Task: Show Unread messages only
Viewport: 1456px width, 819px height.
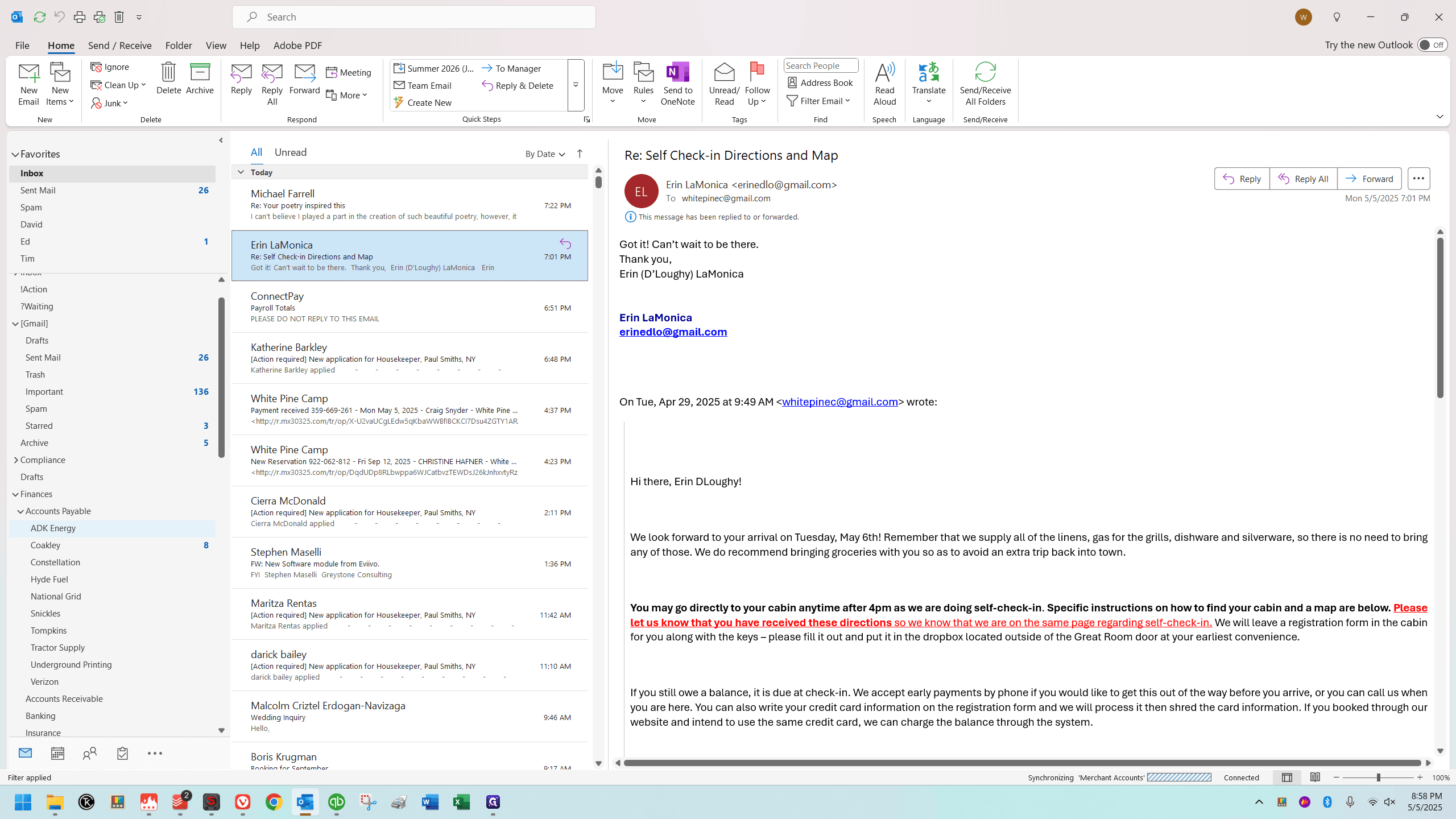Action: [290, 152]
